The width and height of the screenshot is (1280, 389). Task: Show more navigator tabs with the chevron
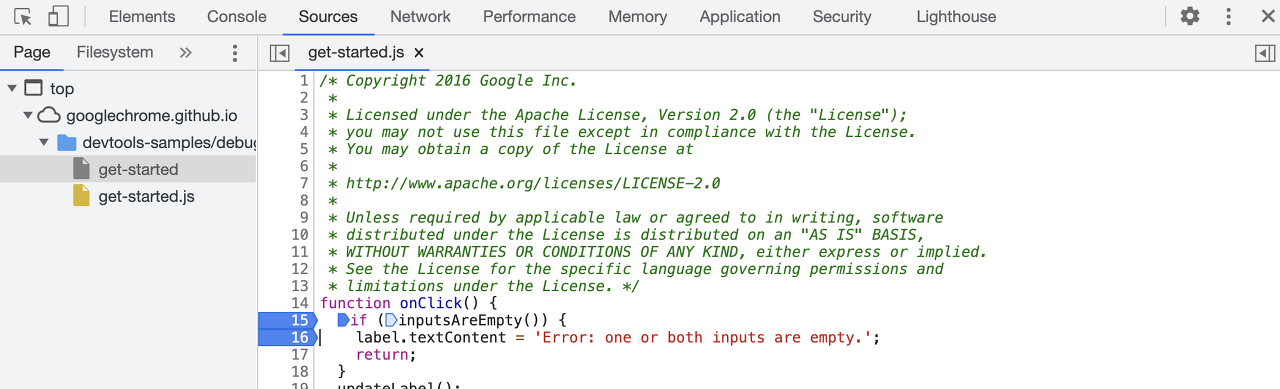185,53
